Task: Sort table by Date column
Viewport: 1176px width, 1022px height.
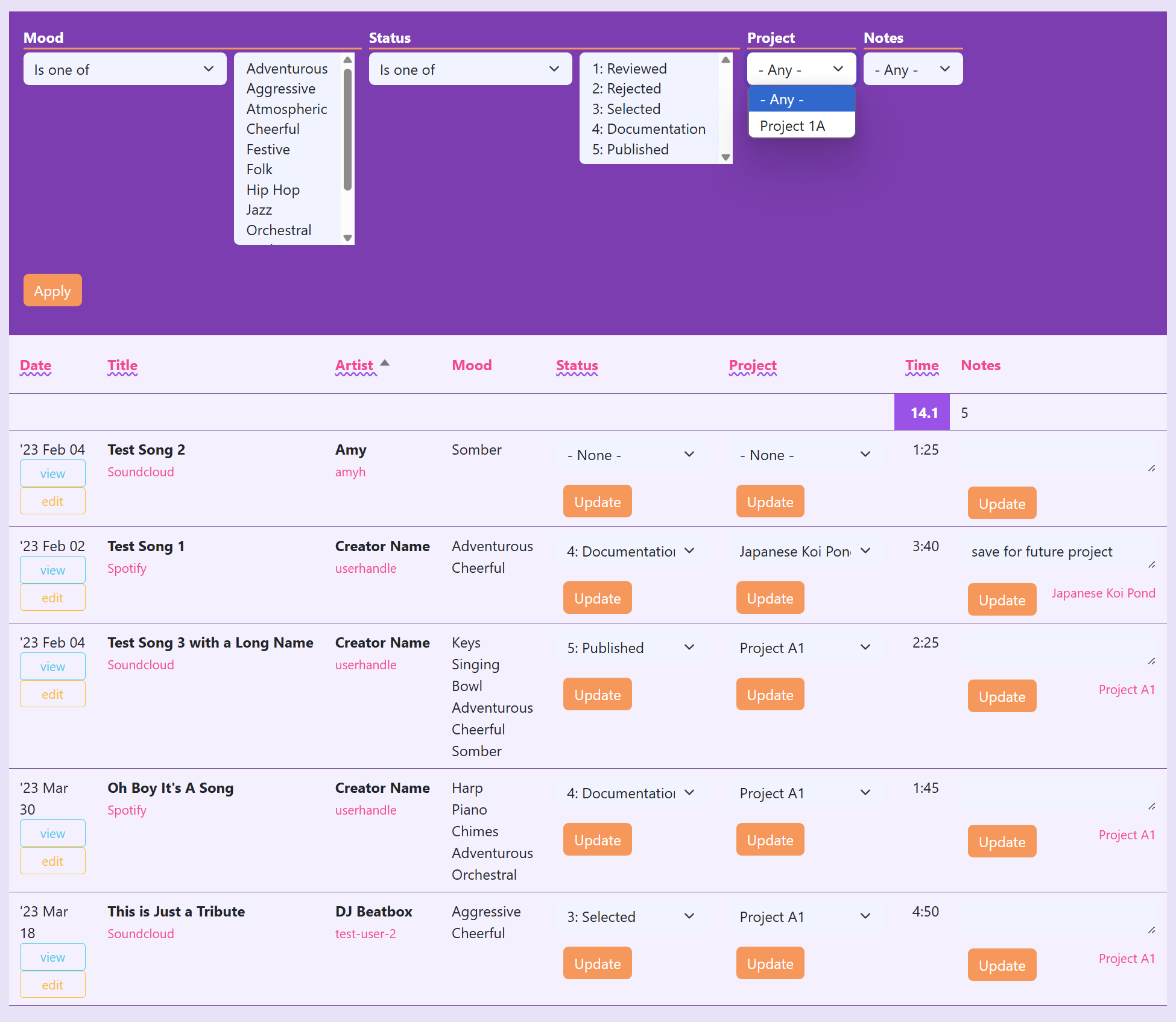Action: click(x=36, y=365)
